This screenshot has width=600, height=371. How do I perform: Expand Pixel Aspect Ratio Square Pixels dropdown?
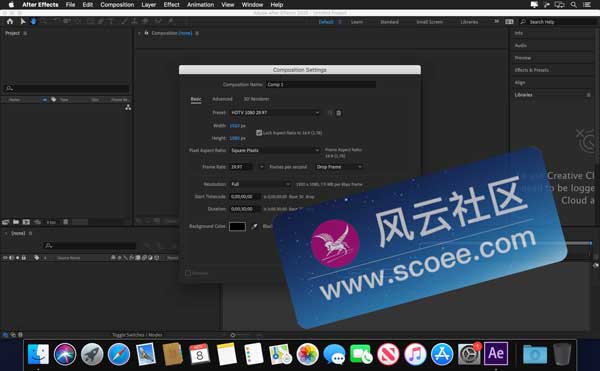tap(275, 150)
